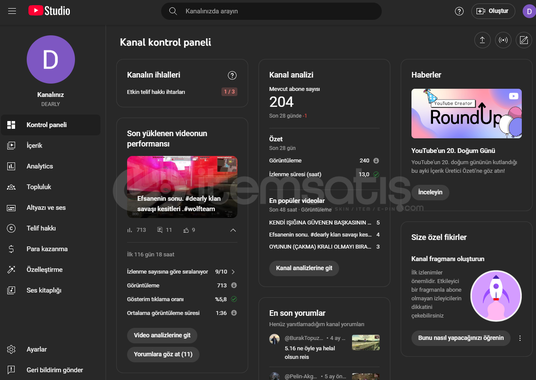The width and height of the screenshot is (536, 380).
Task: Open video thumbnail beside BurakTopuz comment
Action: 365,342
